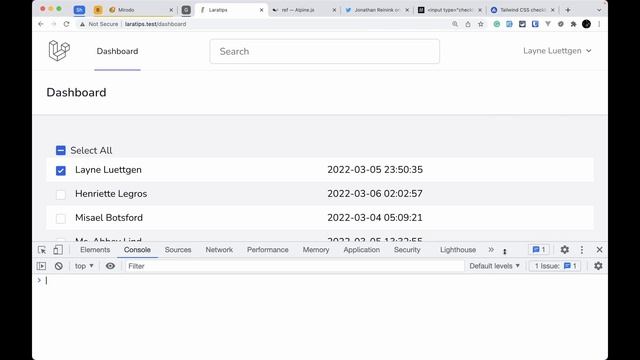640x360 pixels.
Task: Click the browser forward arrow
Action: pos(53,24)
